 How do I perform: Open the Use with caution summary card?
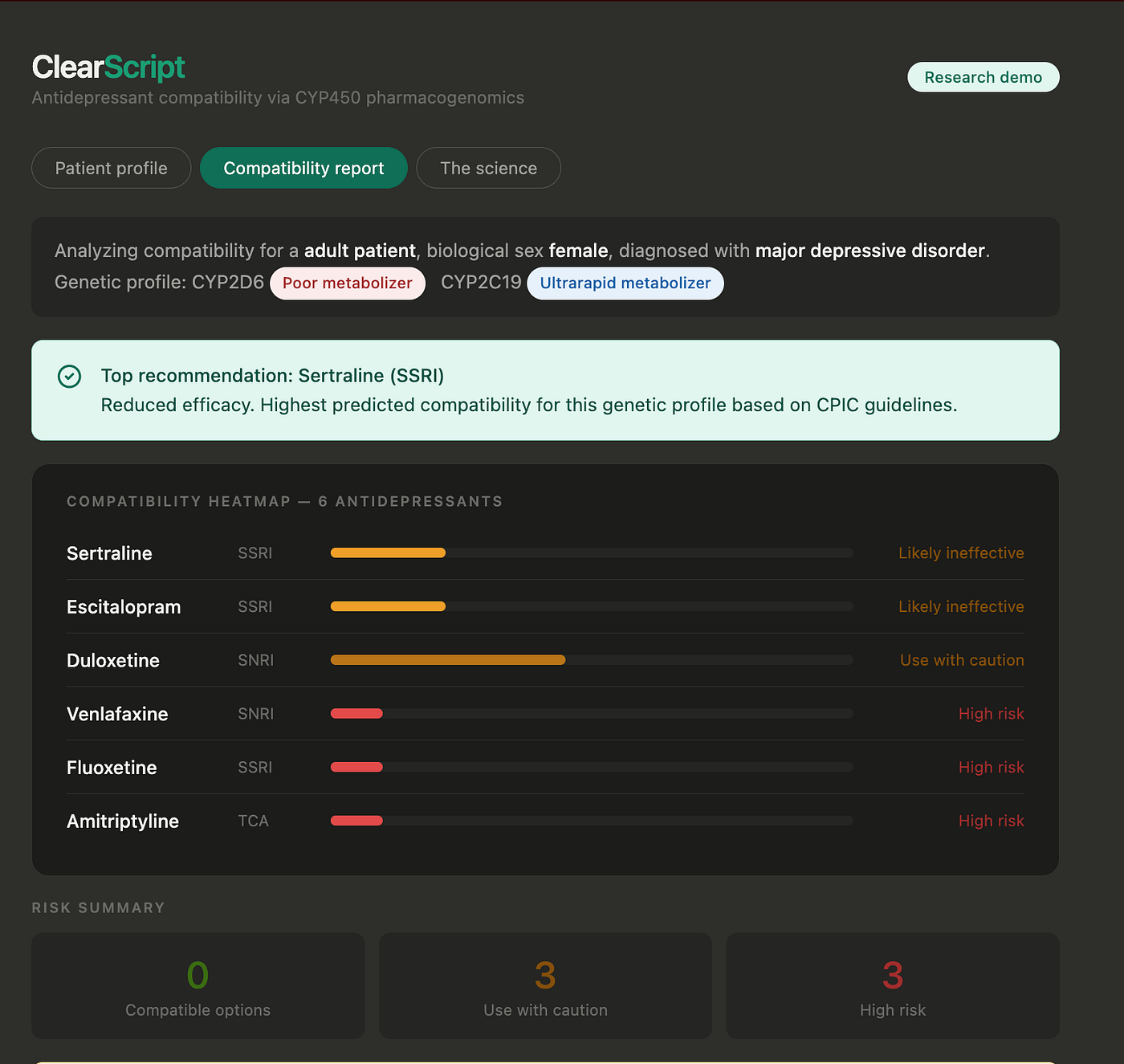pos(545,985)
